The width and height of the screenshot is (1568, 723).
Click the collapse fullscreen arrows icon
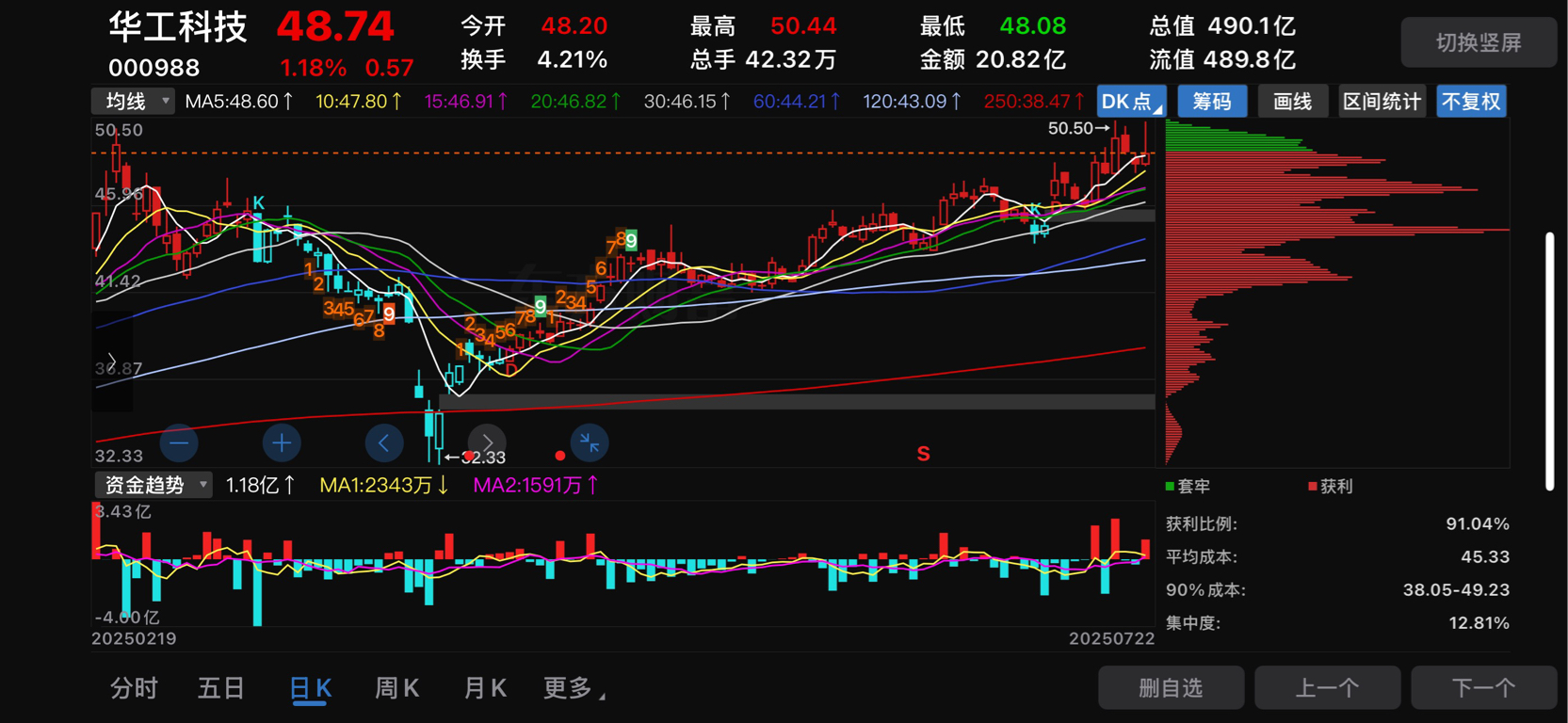[x=590, y=442]
